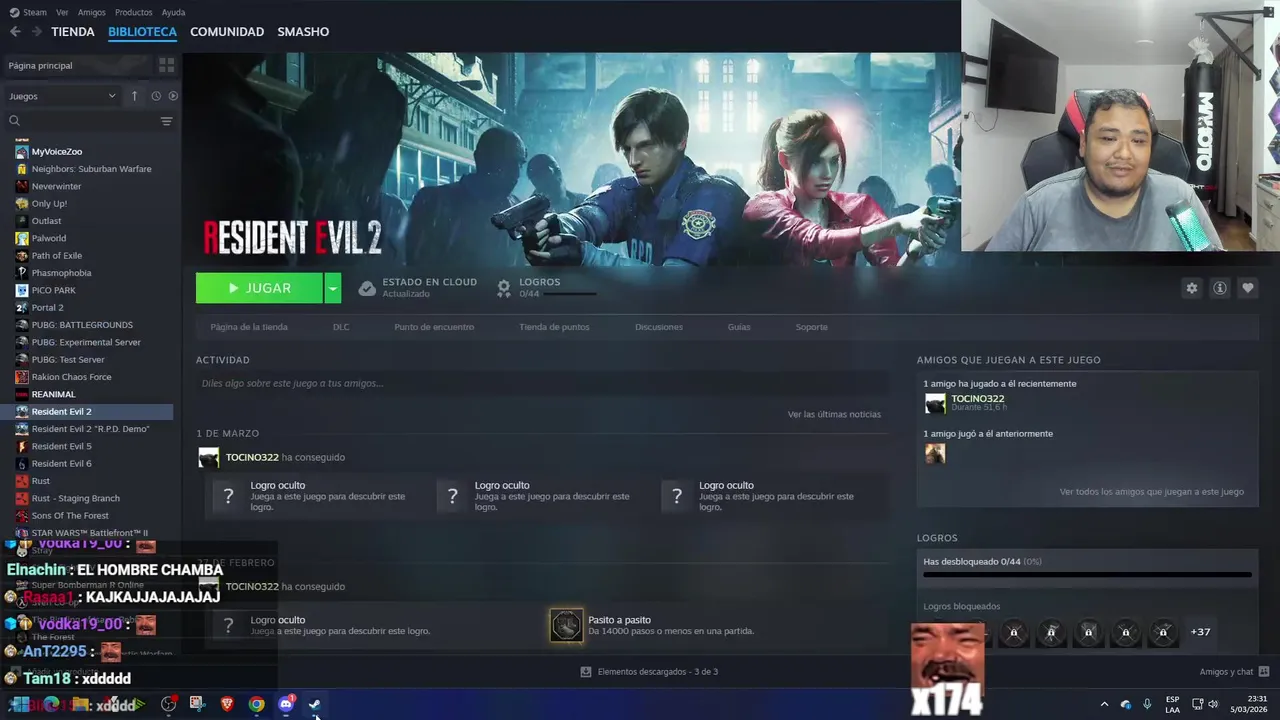Open Página de la tienda link
The height and width of the screenshot is (720, 1280).
(x=249, y=327)
